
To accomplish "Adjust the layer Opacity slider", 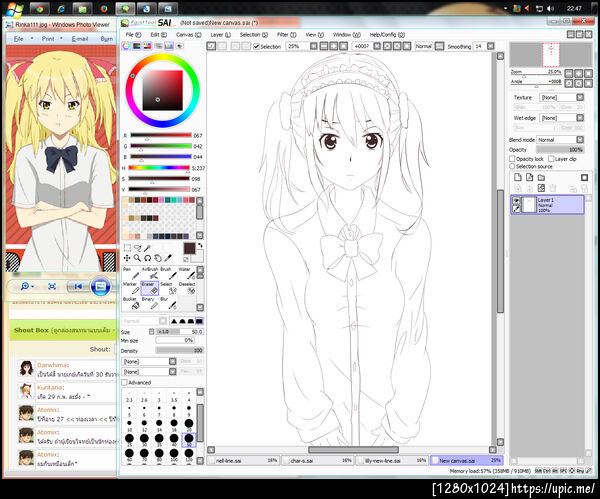I will (x=560, y=149).
